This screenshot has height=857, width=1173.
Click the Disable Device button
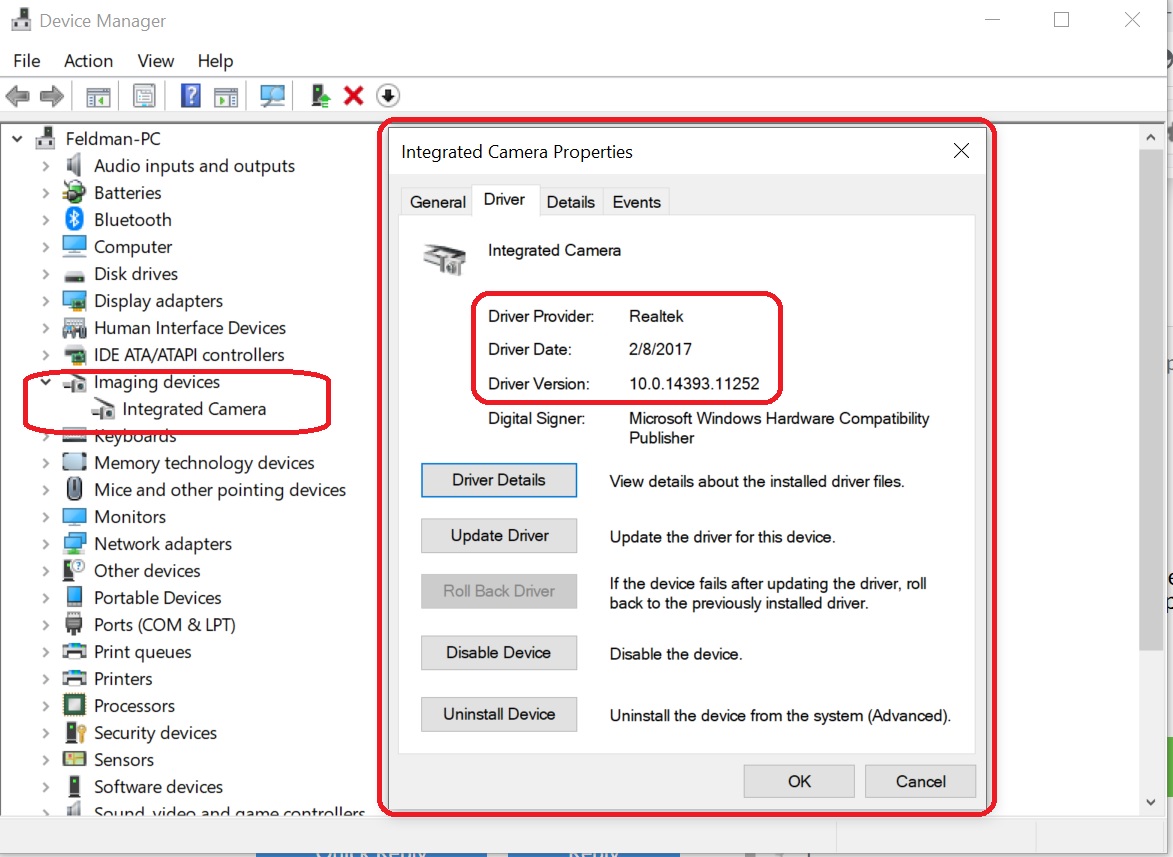coord(498,652)
